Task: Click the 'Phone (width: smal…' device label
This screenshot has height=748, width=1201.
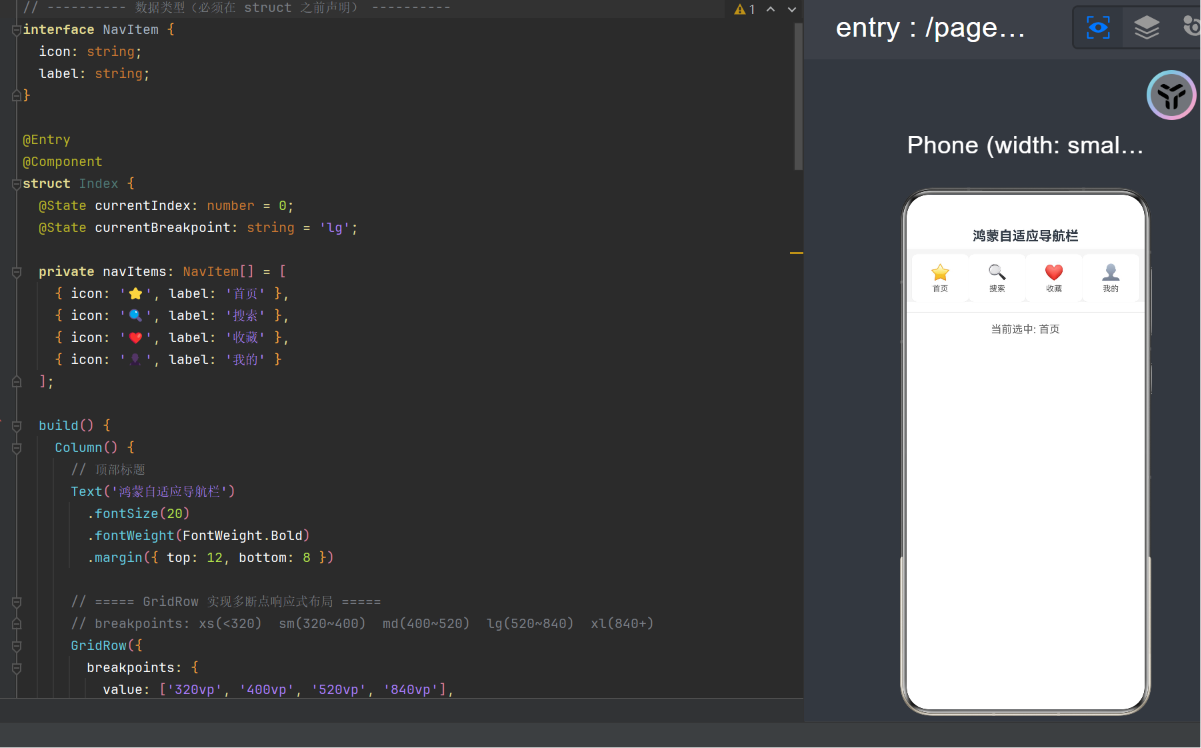Action: (x=1025, y=146)
